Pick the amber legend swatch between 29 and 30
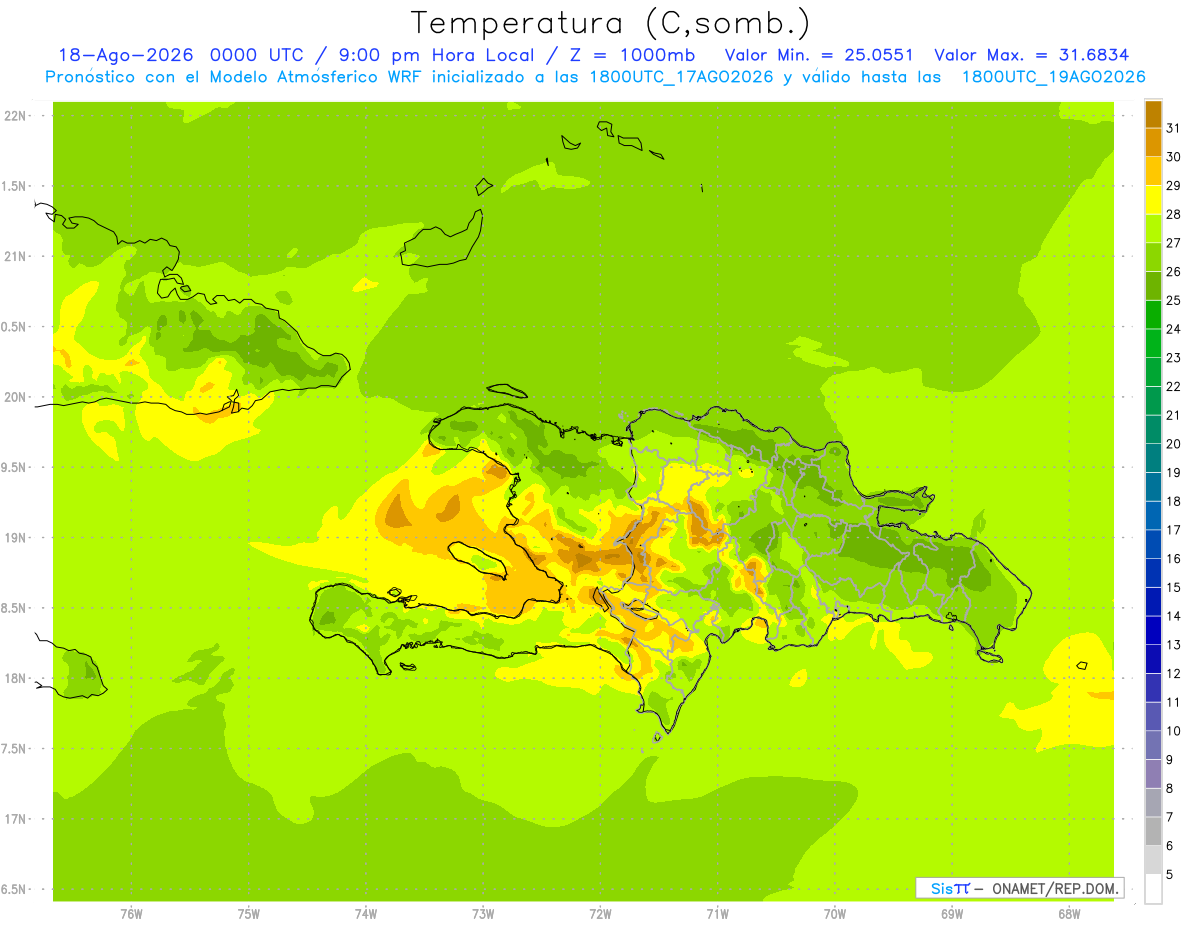Screen dimensions: 1200x927 [1153, 171]
